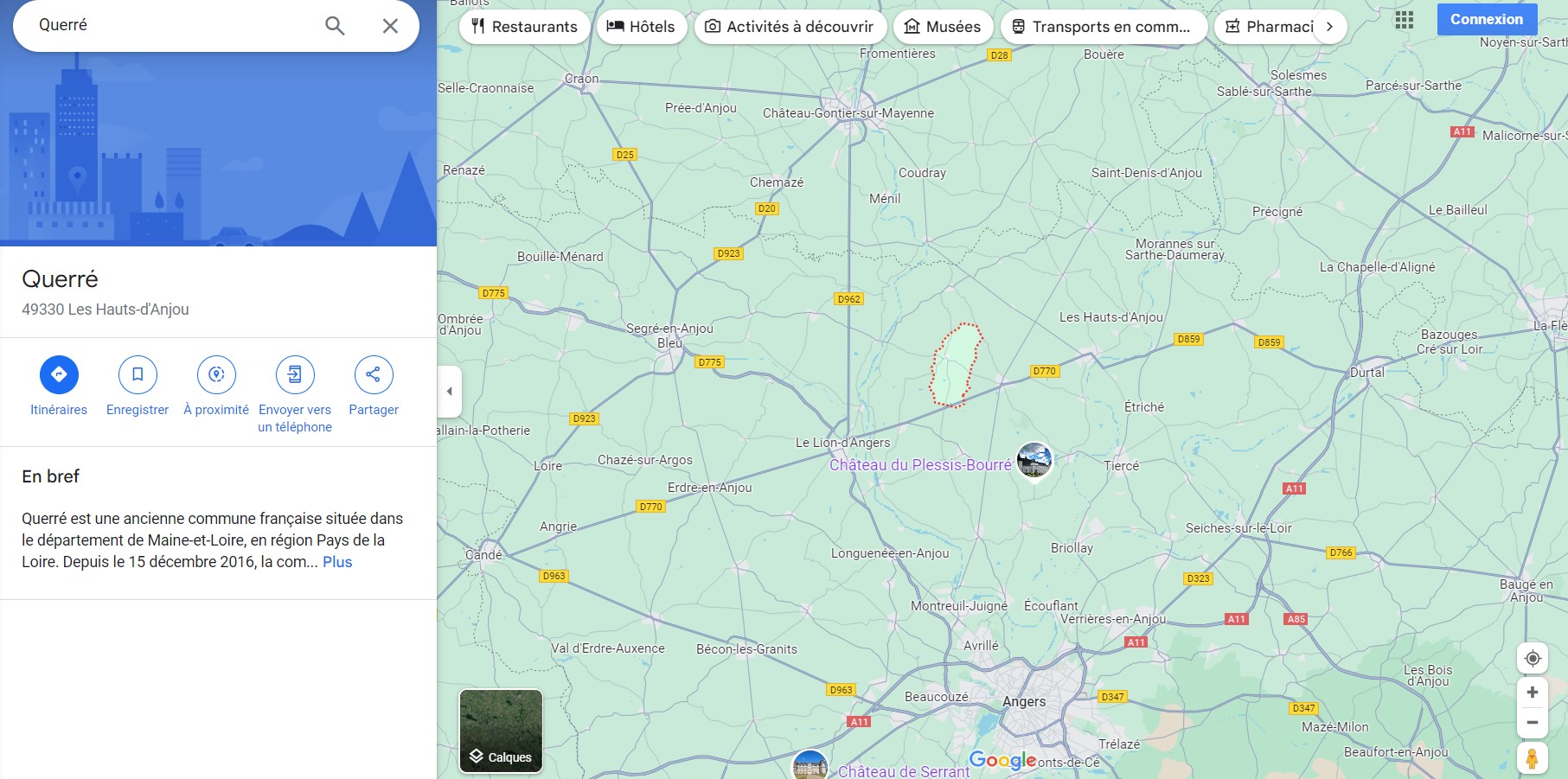
Task: Show my location target icon
Action: (x=1533, y=659)
